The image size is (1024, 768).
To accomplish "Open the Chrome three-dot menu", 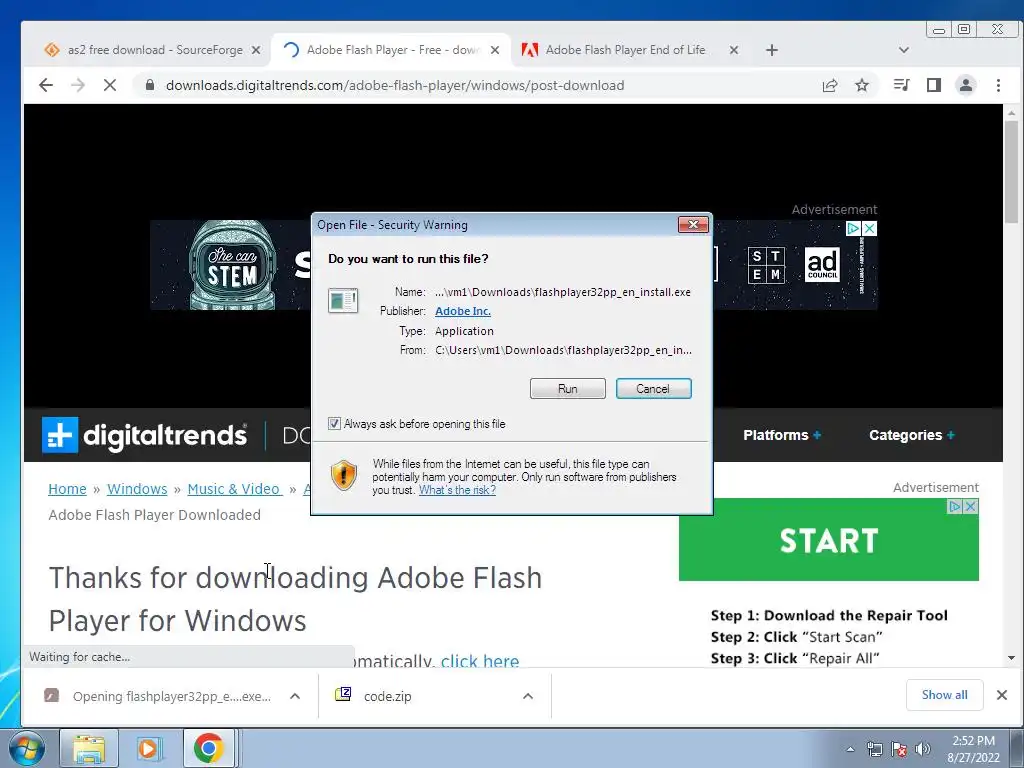I will click(998, 85).
